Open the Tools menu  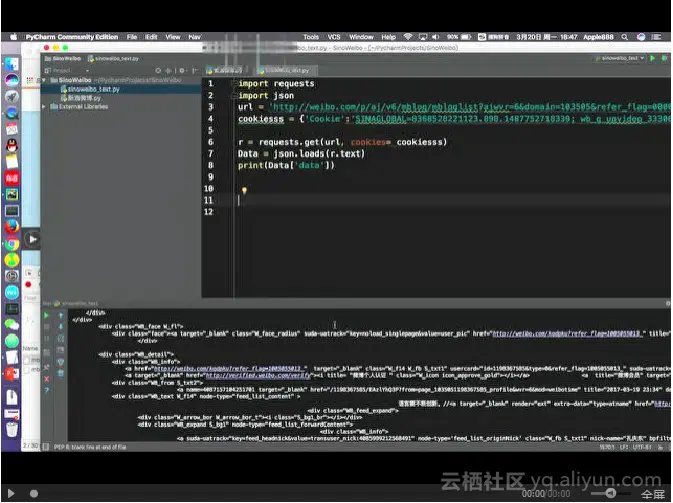click(311, 37)
